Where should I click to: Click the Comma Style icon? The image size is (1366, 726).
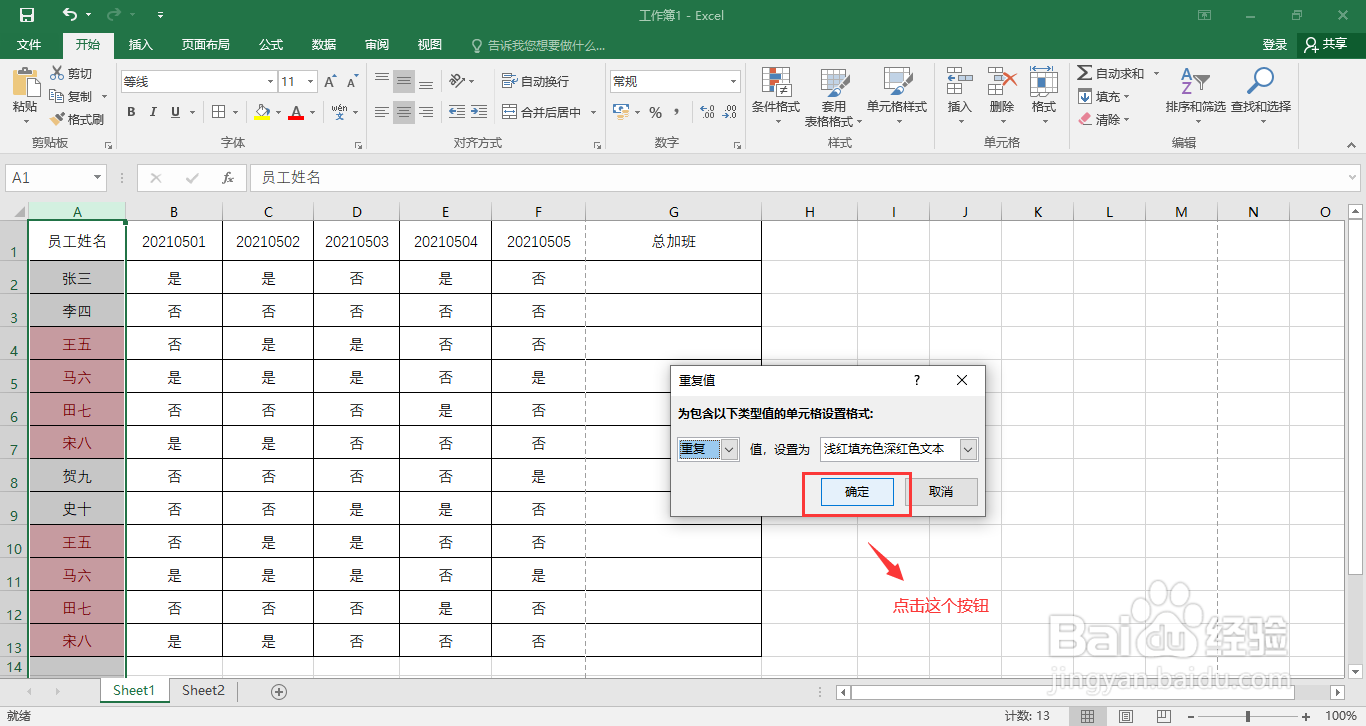tap(677, 113)
